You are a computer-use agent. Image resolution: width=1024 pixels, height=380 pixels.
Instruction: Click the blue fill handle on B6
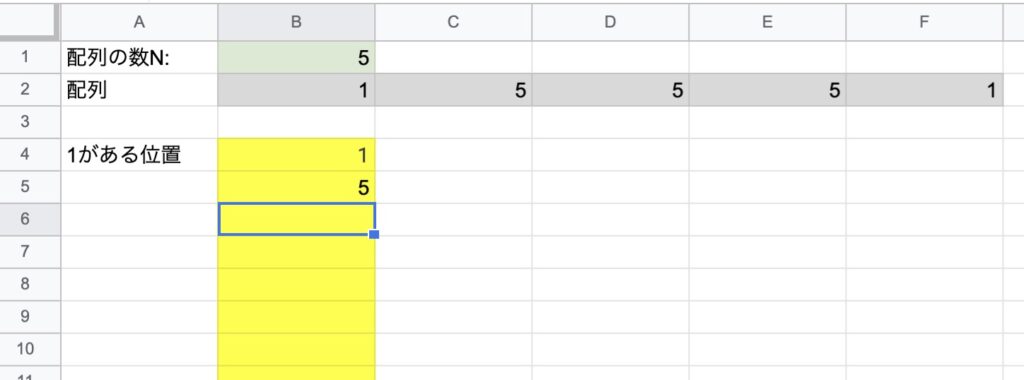click(374, 234)
